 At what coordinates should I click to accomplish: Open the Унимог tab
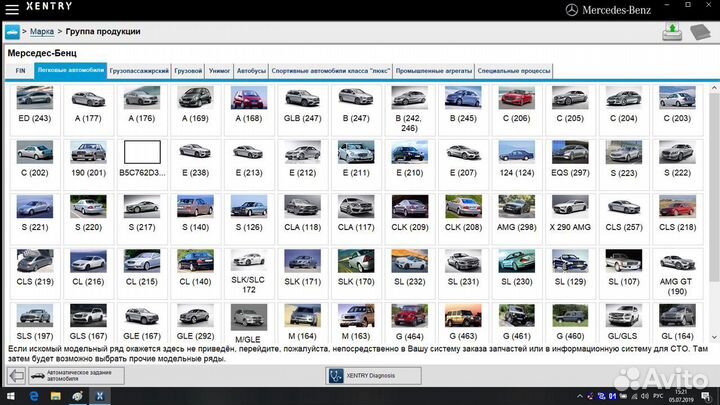coord(219,71)
